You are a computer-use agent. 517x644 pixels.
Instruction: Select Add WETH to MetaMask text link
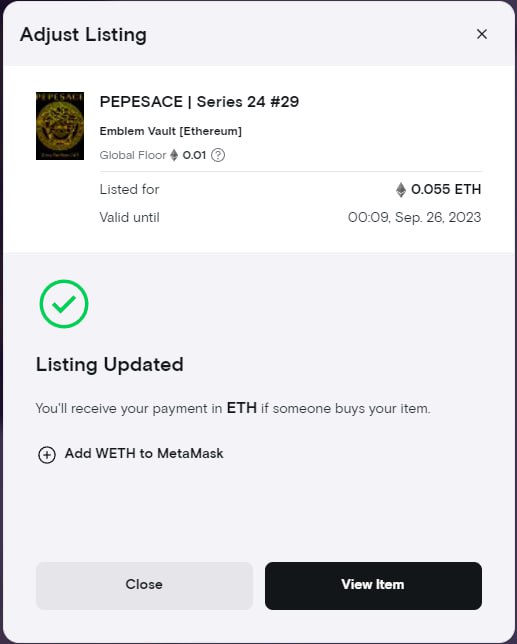pyautogui.click(x=144, y=453)
